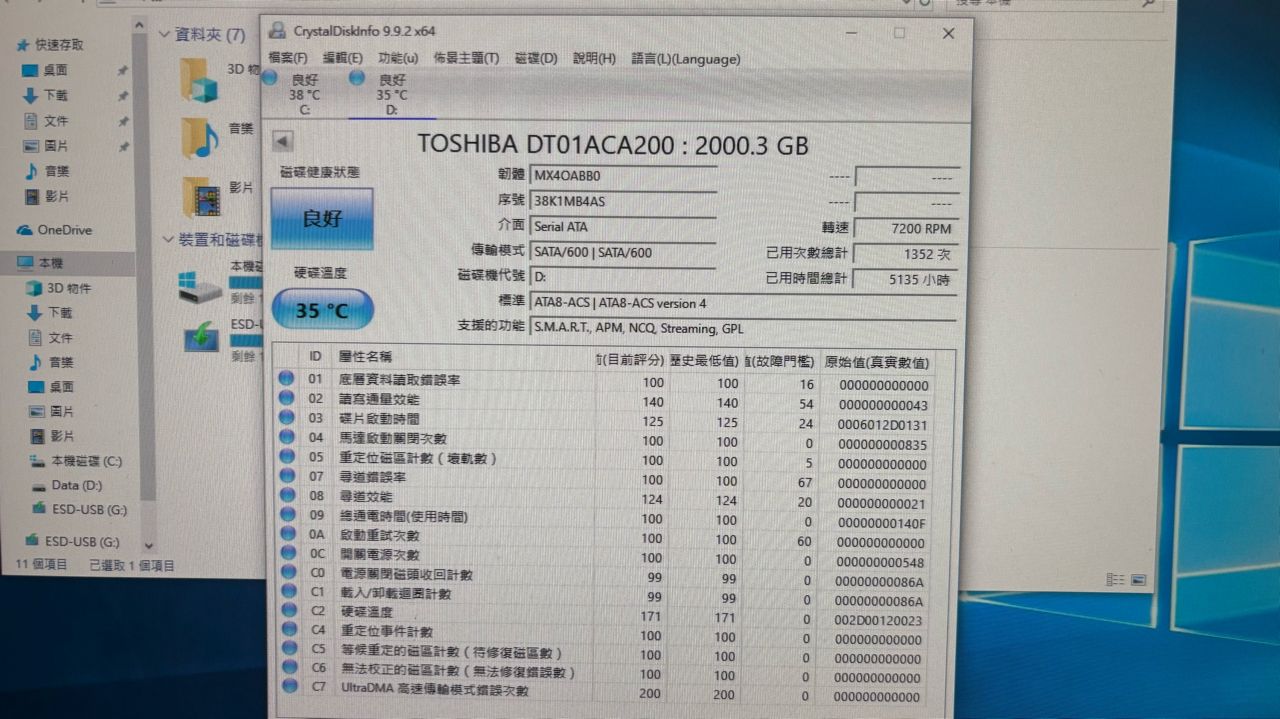Click the 屬性名稱 column header
The image size is (1280, 719).
point(366,356)
